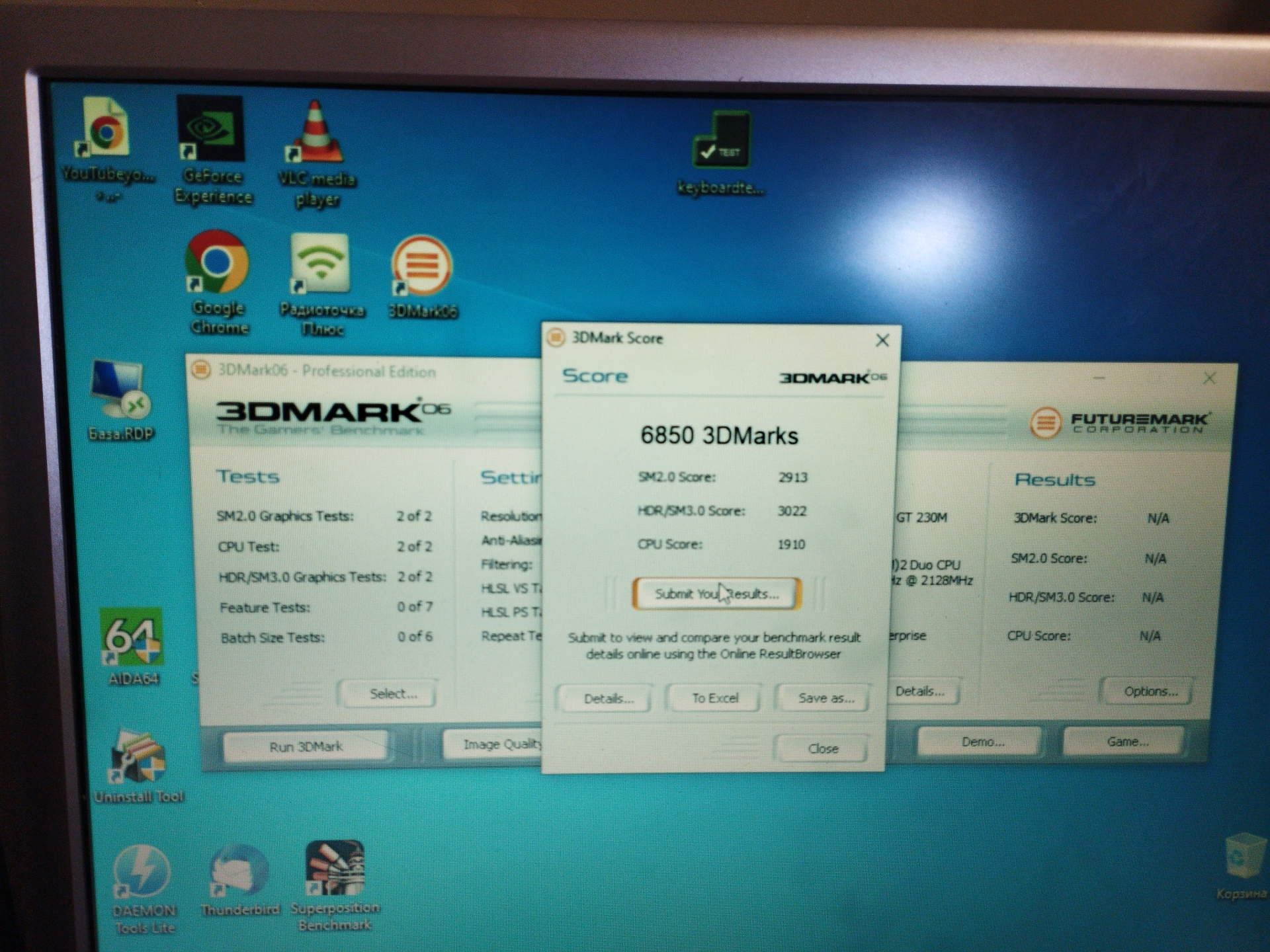Click the 6850 3DMarks score text

tap(719, 436)
